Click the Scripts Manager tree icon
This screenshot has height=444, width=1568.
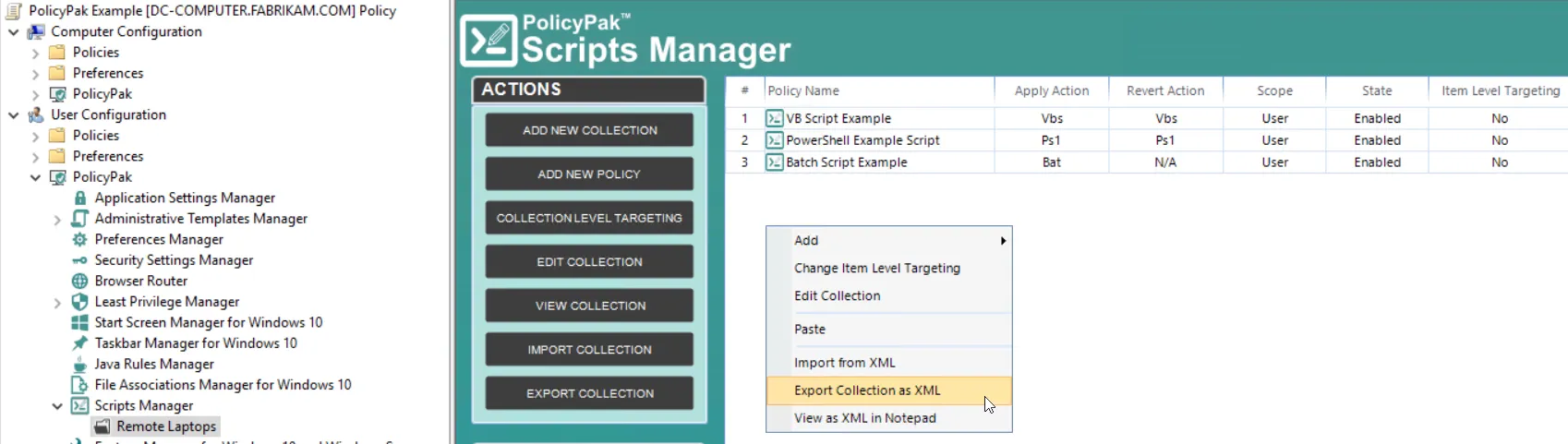pyautogui.click(x=80, y=405)
